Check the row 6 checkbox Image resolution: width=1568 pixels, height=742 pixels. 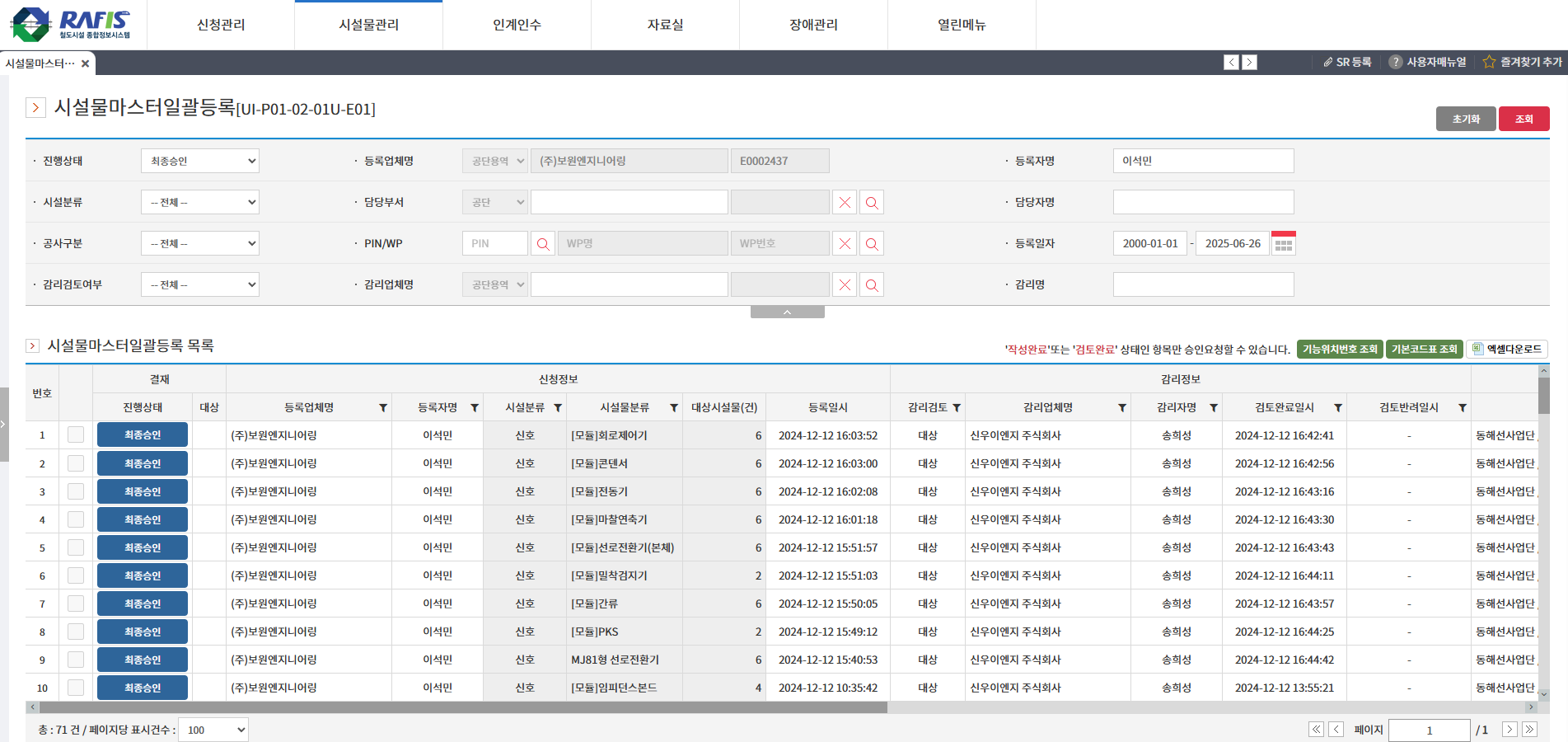[x=76, y=575]
